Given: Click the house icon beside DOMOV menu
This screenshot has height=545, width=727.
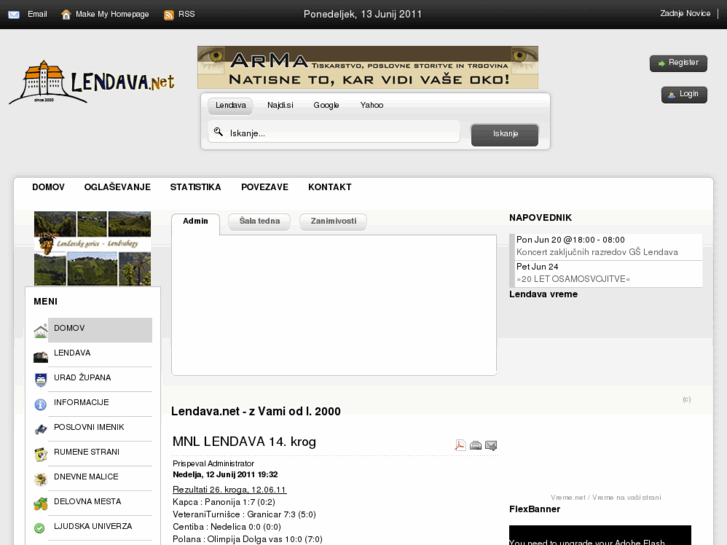Looking at the screenshot, I should [41, 331].
